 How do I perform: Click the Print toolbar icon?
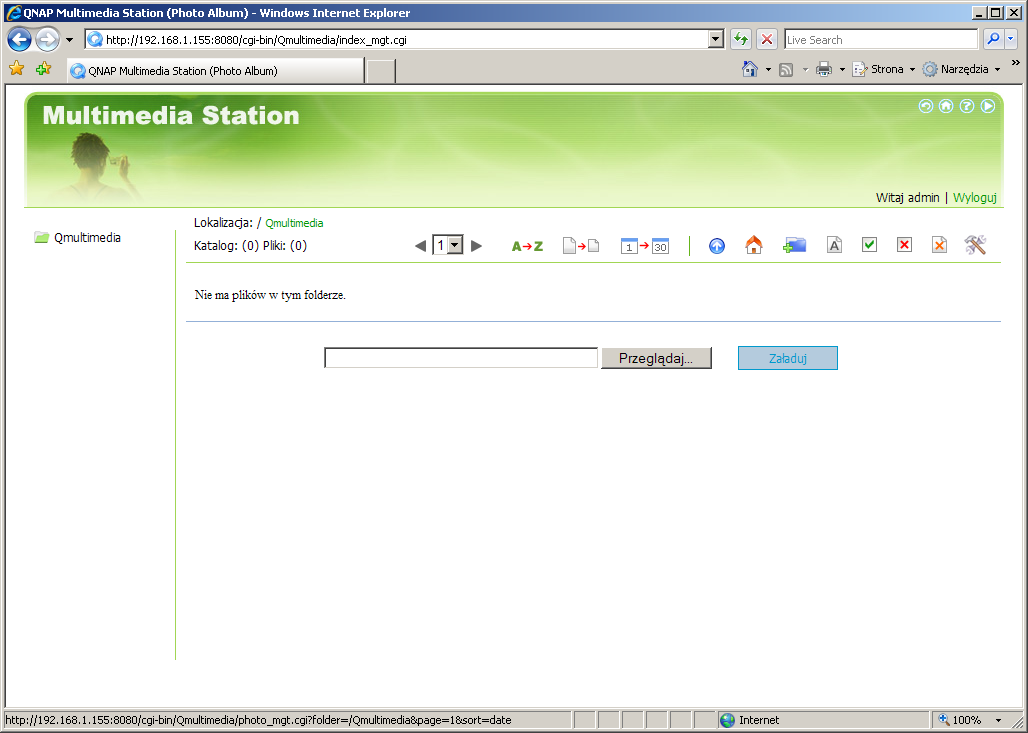(x=824, y=69)
